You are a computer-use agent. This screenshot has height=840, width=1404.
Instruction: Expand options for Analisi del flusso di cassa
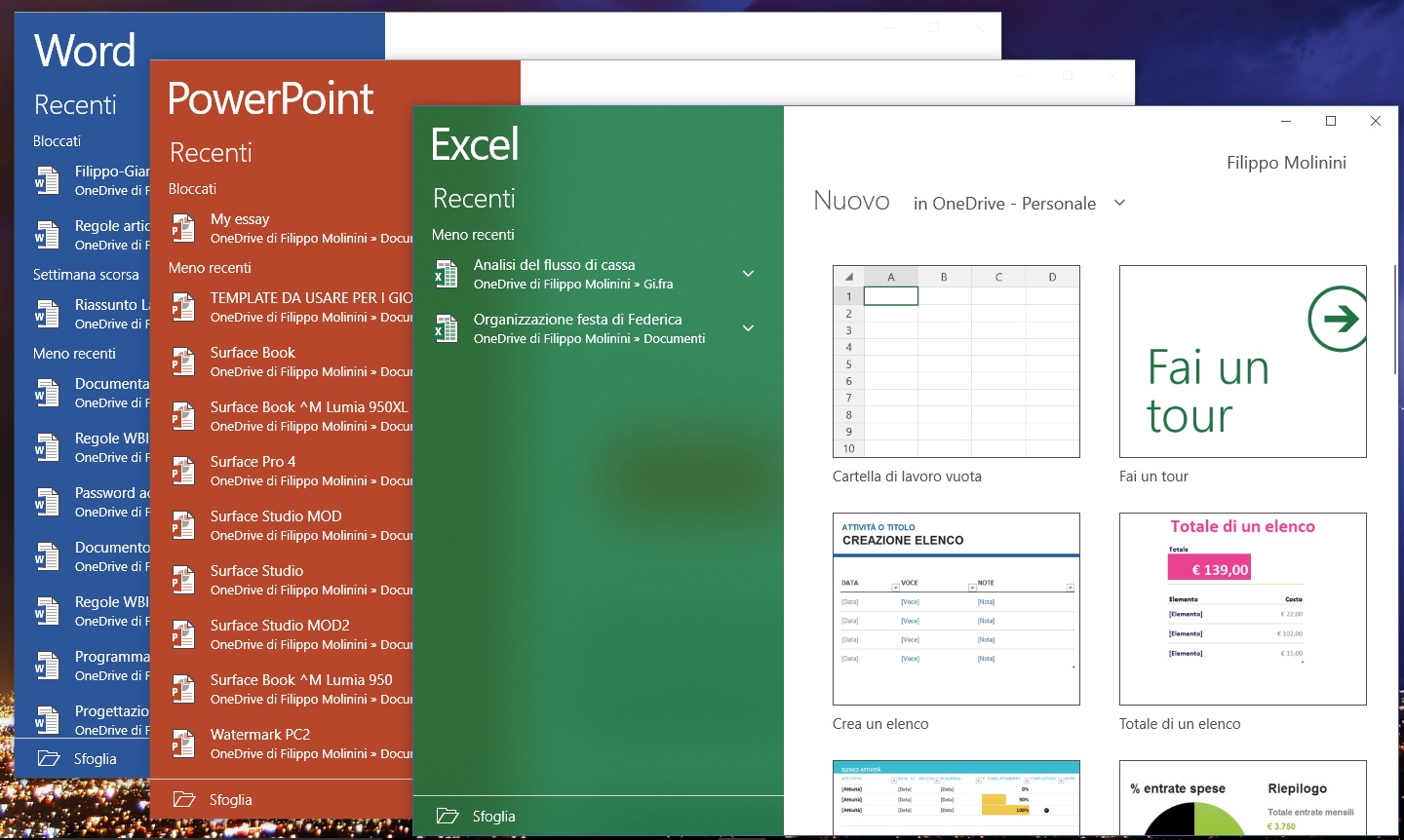(x=748, y=274)
